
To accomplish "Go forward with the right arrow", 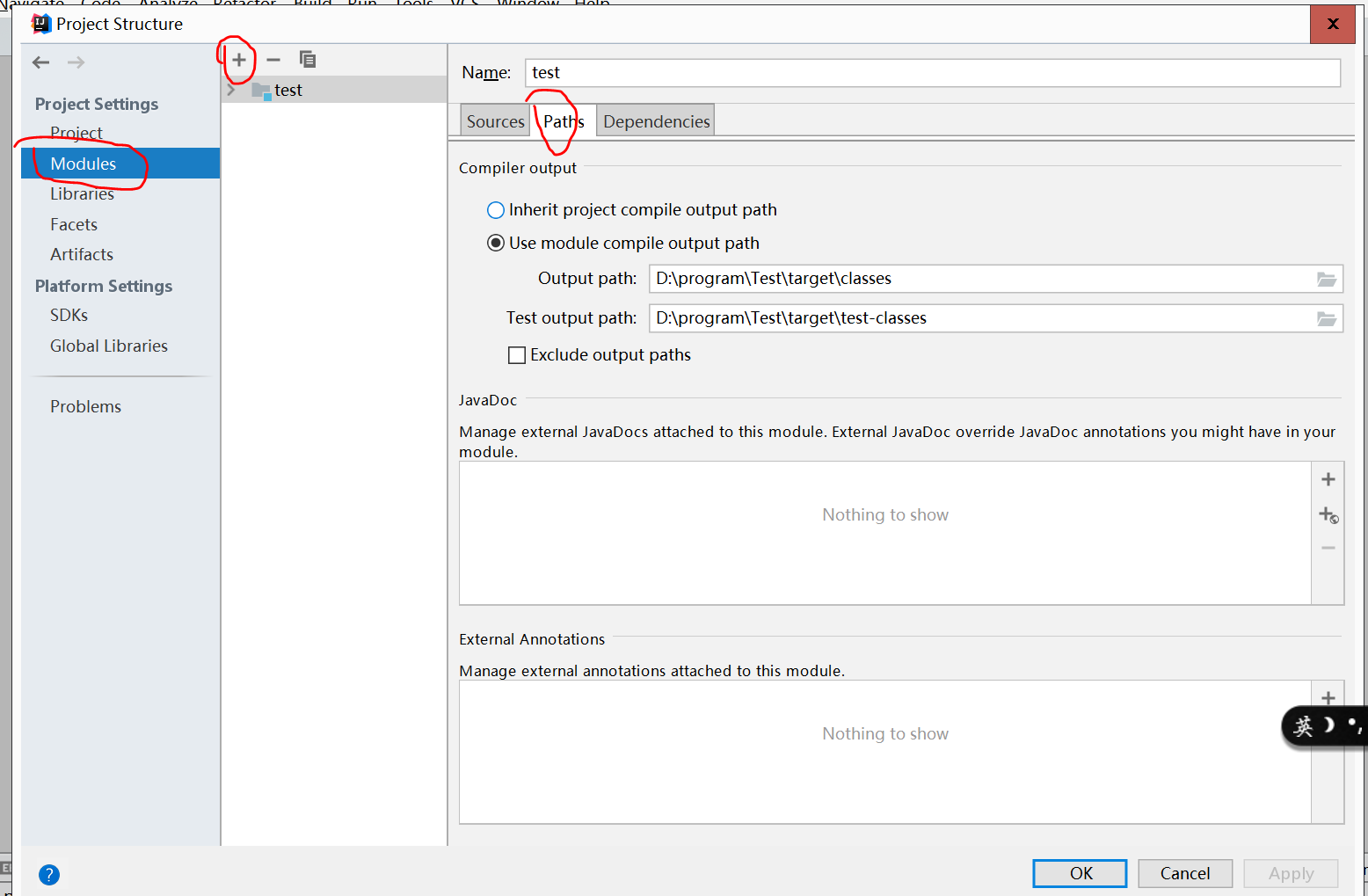I will coord(76,62).
